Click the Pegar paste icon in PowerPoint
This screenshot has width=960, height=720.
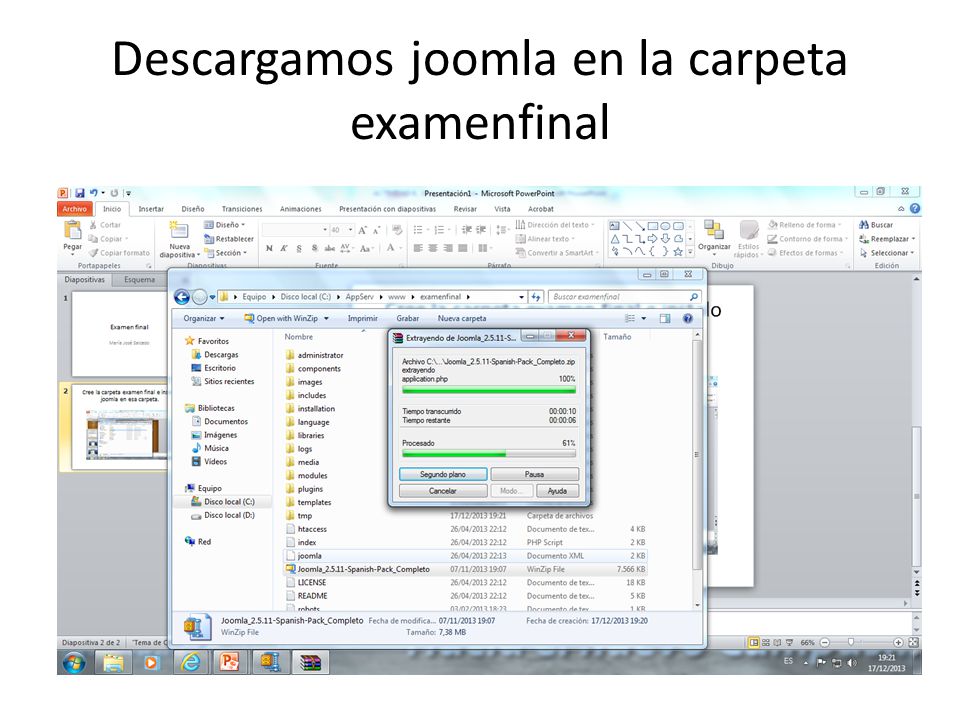(72, 230)
